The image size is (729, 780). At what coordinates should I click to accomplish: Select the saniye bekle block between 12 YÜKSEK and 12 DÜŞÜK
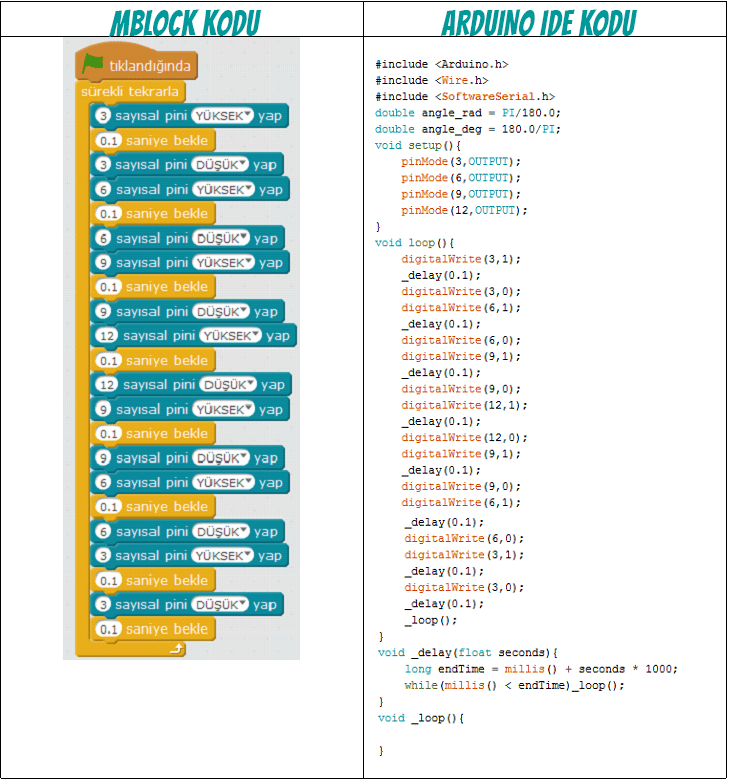(153, 360)
